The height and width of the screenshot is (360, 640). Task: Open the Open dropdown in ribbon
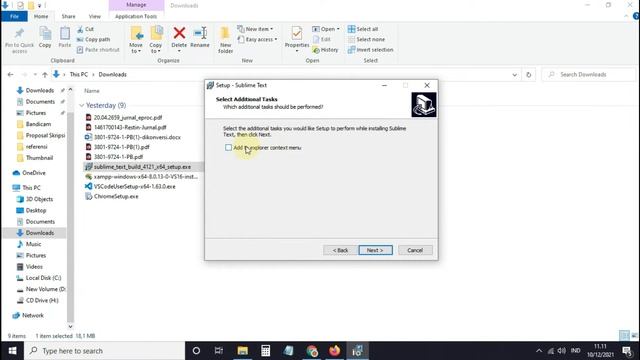326,29
